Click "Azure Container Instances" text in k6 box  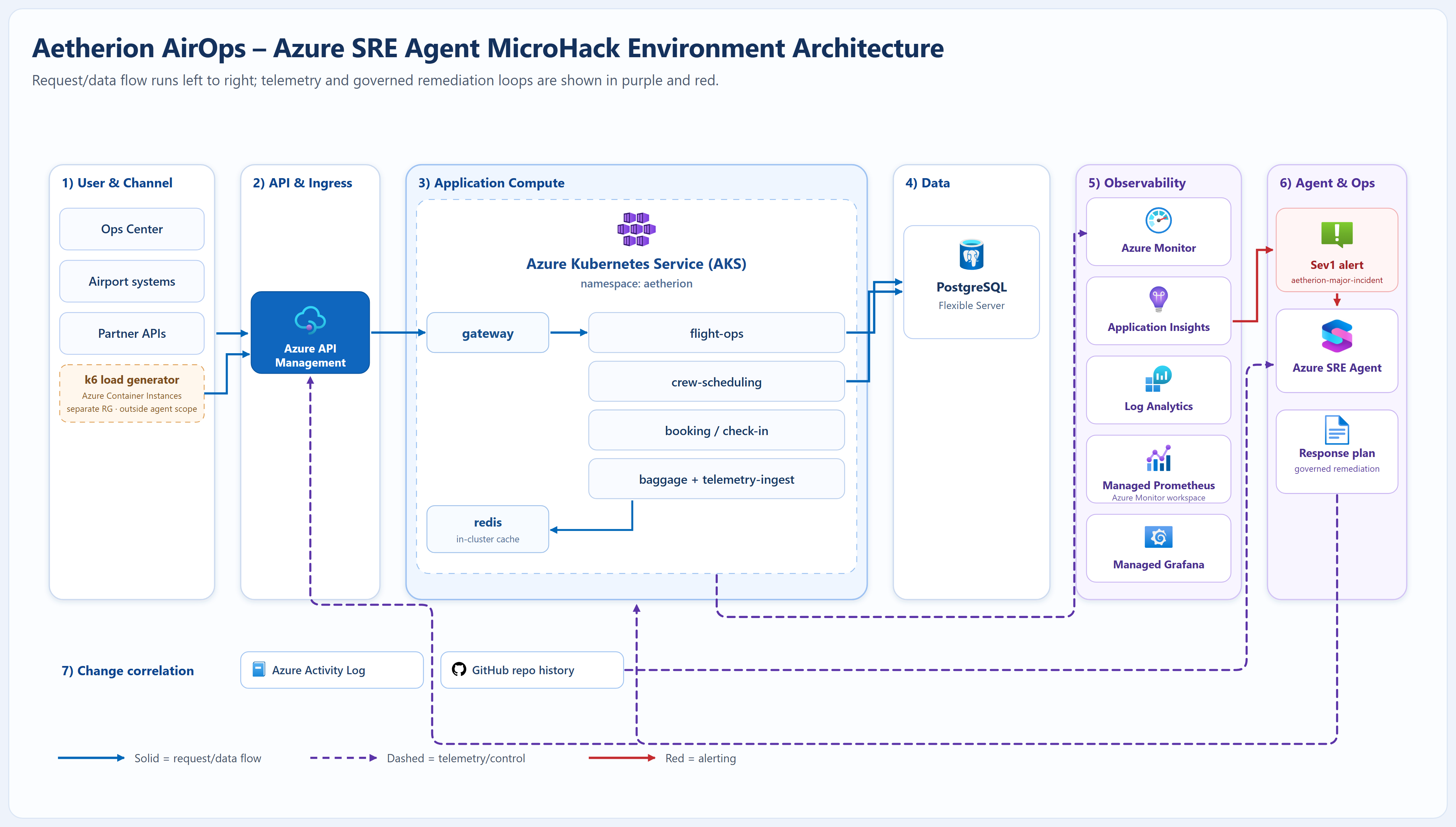click(x=132, y=396)
